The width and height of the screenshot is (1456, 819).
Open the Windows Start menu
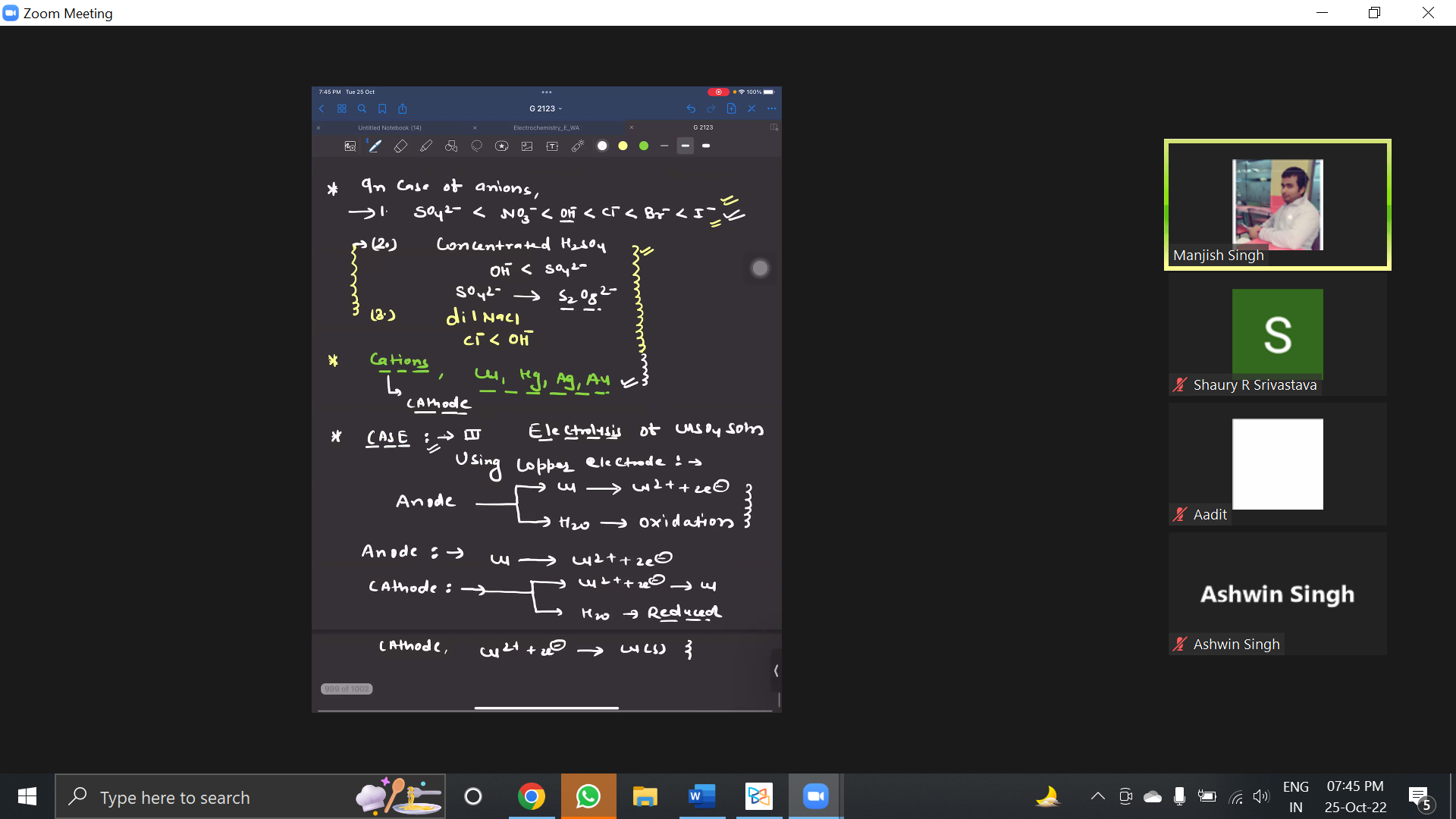(x=27, y=796)
